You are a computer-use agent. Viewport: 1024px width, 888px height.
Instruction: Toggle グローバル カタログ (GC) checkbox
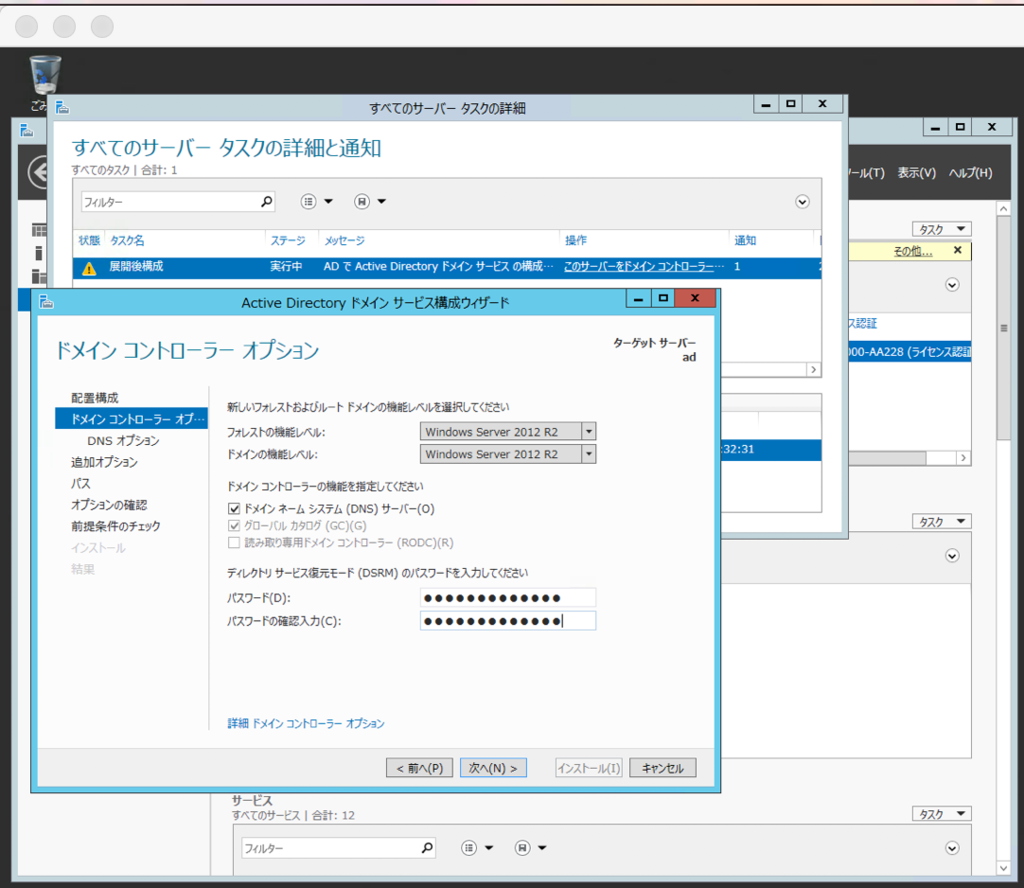(x=234, y=526)
